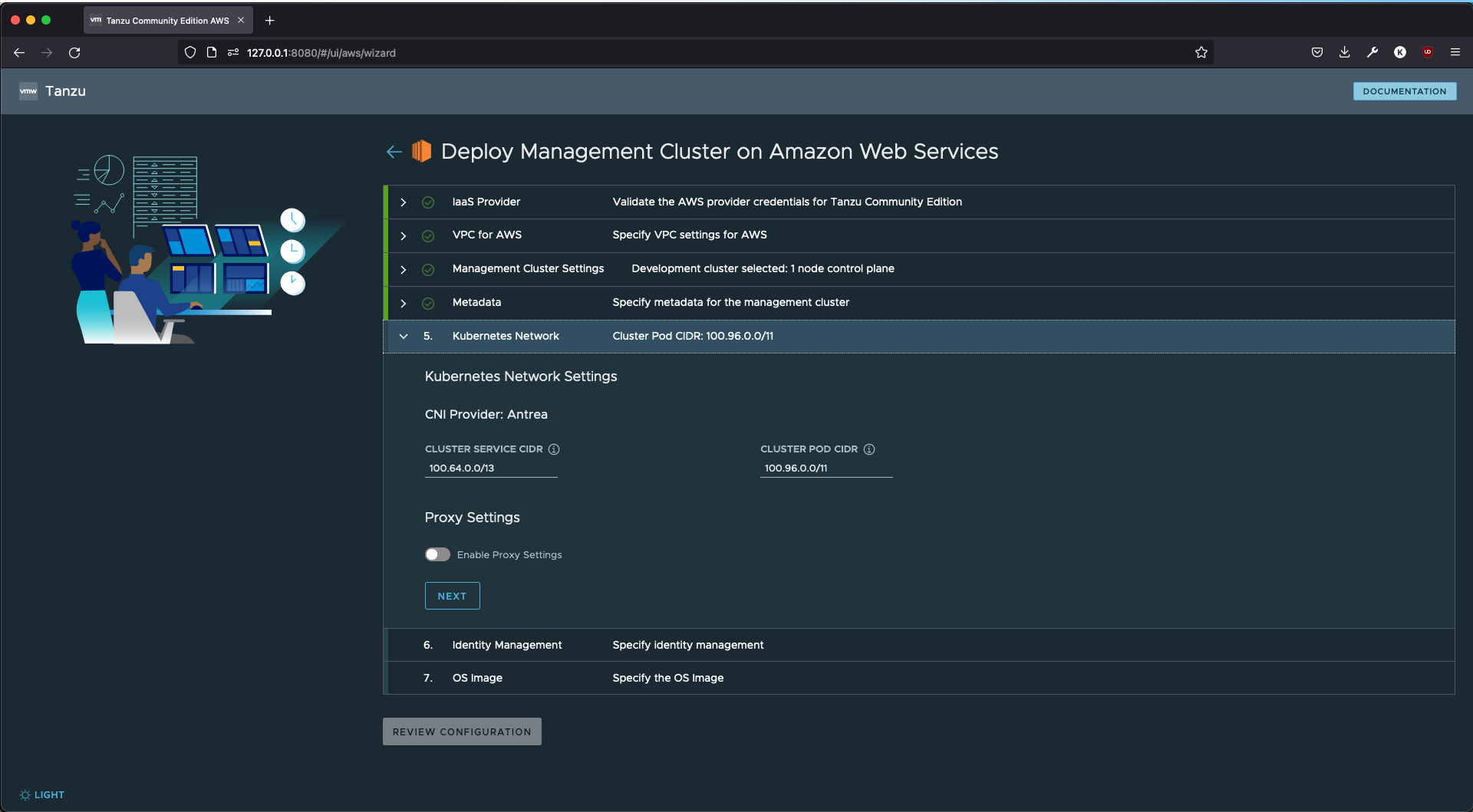Click the Tanzu title in header
Screen dimensions: 1473x812
[65, 91]
